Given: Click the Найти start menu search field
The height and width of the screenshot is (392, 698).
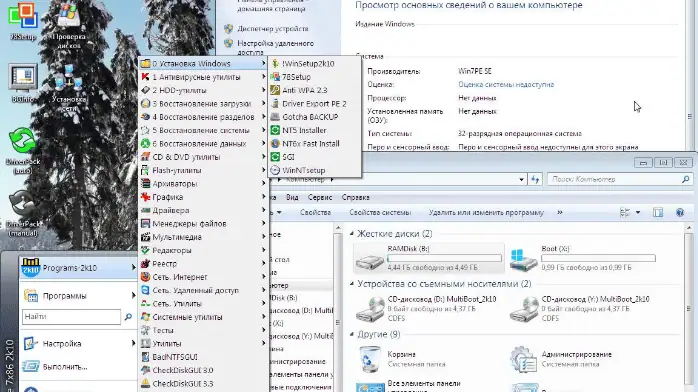Looking at the screenshot, I should pos(71,317).
